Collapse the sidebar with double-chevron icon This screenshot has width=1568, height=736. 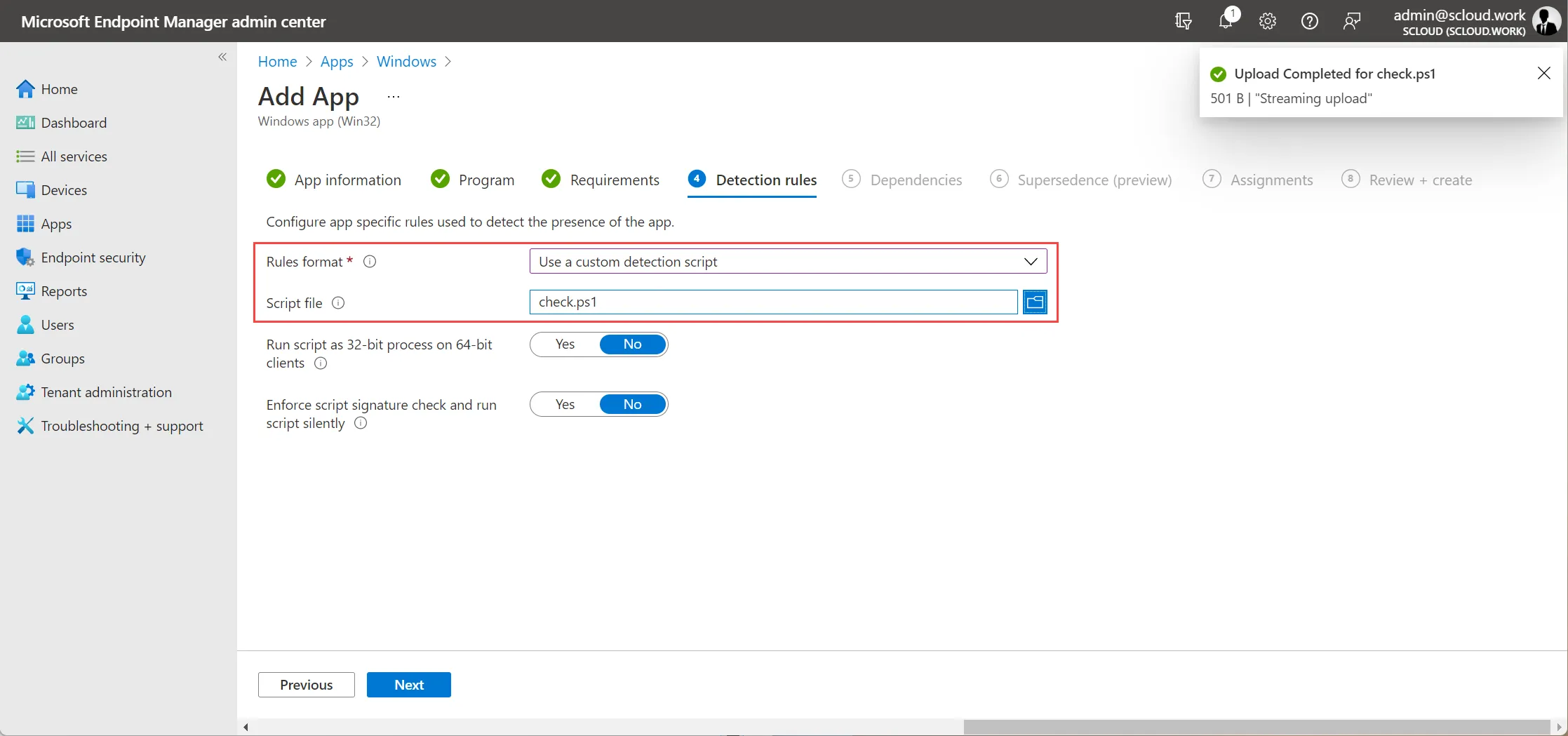click(222, 57)
